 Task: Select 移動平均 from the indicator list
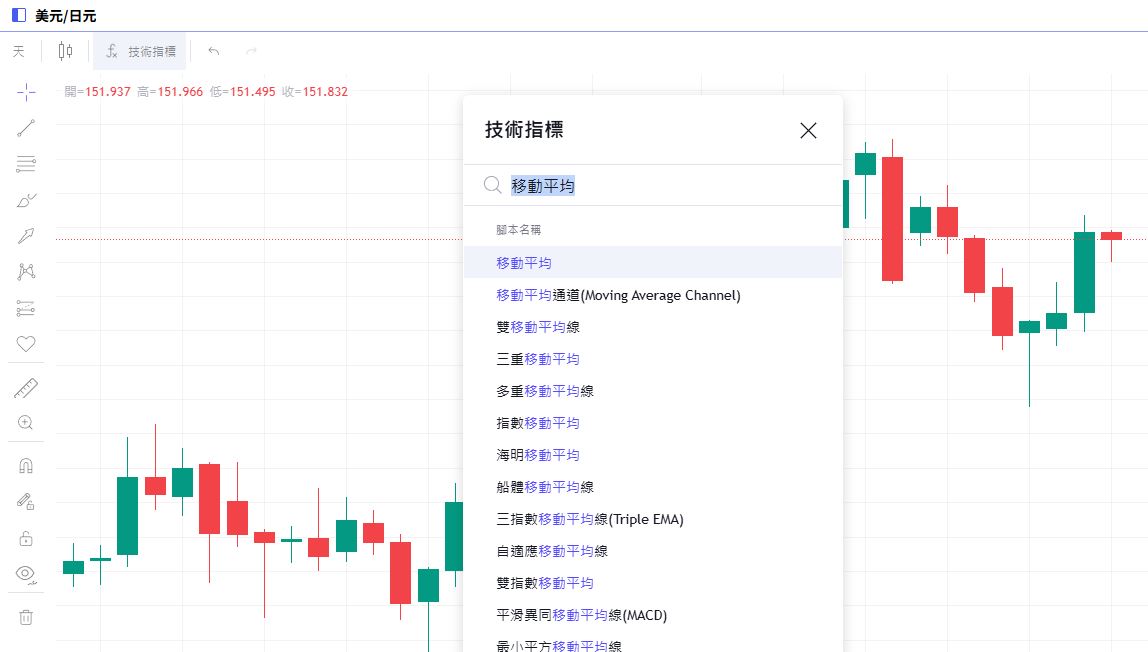click(524, 263)
